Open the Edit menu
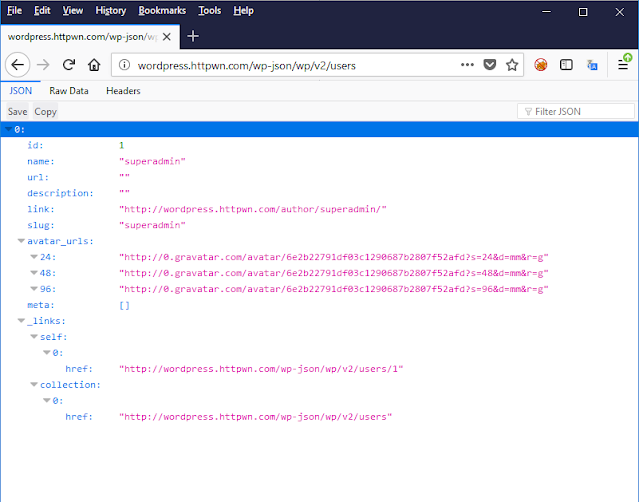This screenshot has width=639, height=502. pyautogui.click(x=42, y=11)
